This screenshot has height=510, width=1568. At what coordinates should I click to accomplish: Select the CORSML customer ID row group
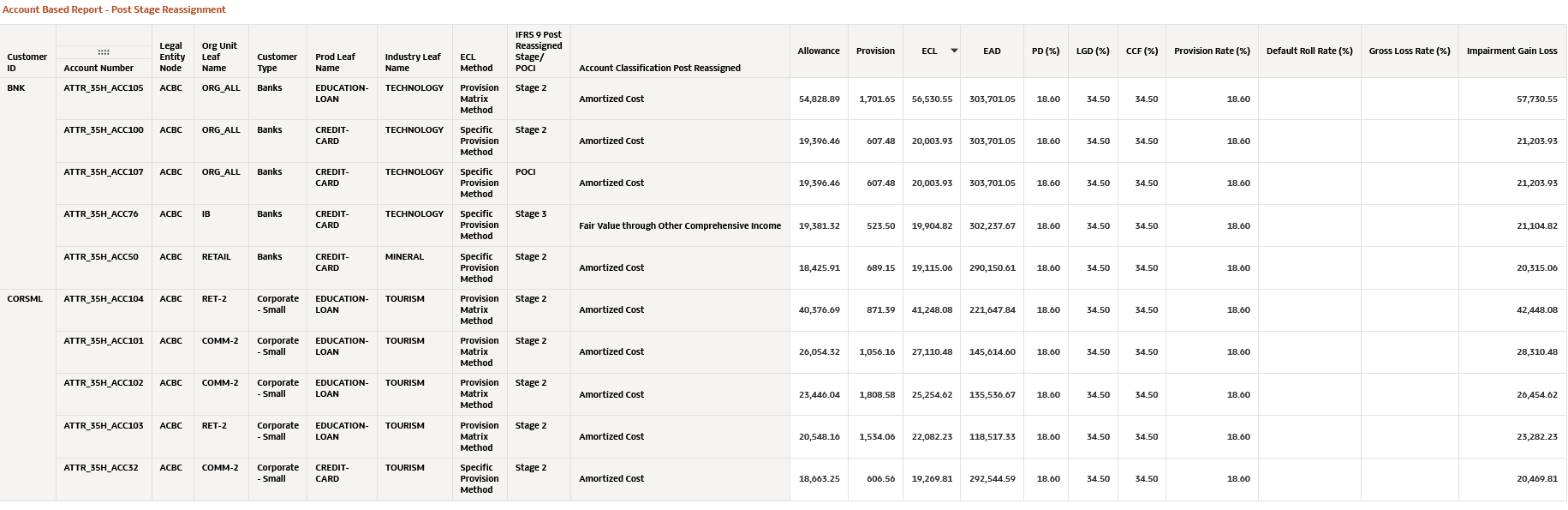tap(25, 299)
